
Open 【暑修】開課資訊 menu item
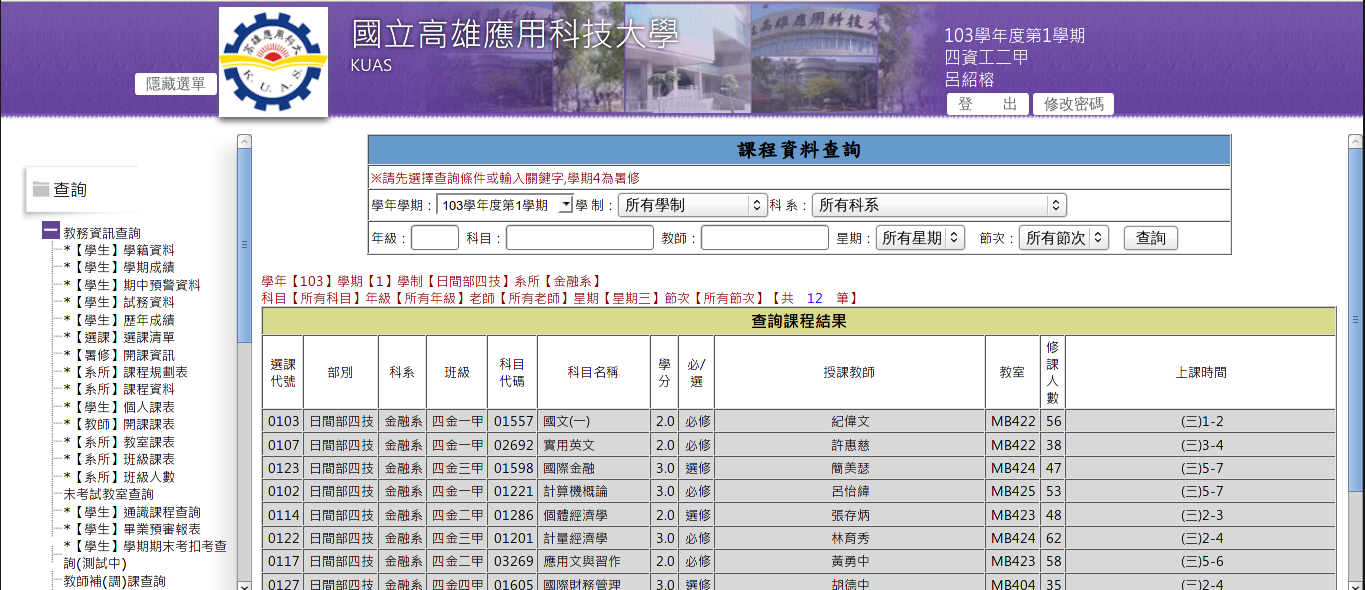pyautogui.click(x=119, y=355)
